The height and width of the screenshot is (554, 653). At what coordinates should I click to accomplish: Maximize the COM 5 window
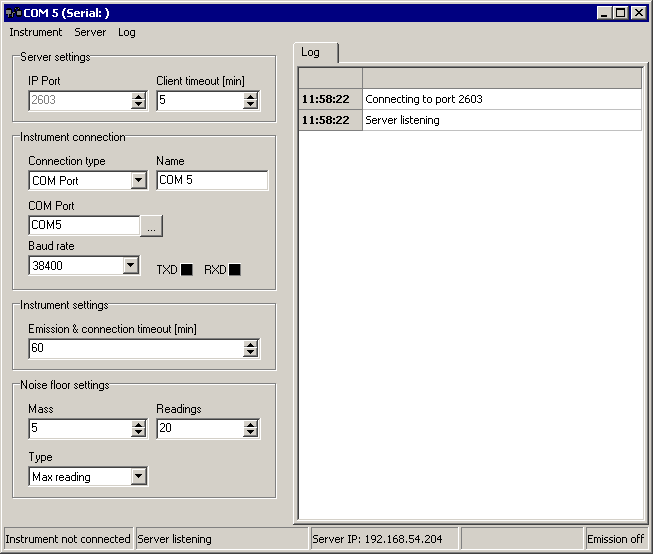click(621, 13)
